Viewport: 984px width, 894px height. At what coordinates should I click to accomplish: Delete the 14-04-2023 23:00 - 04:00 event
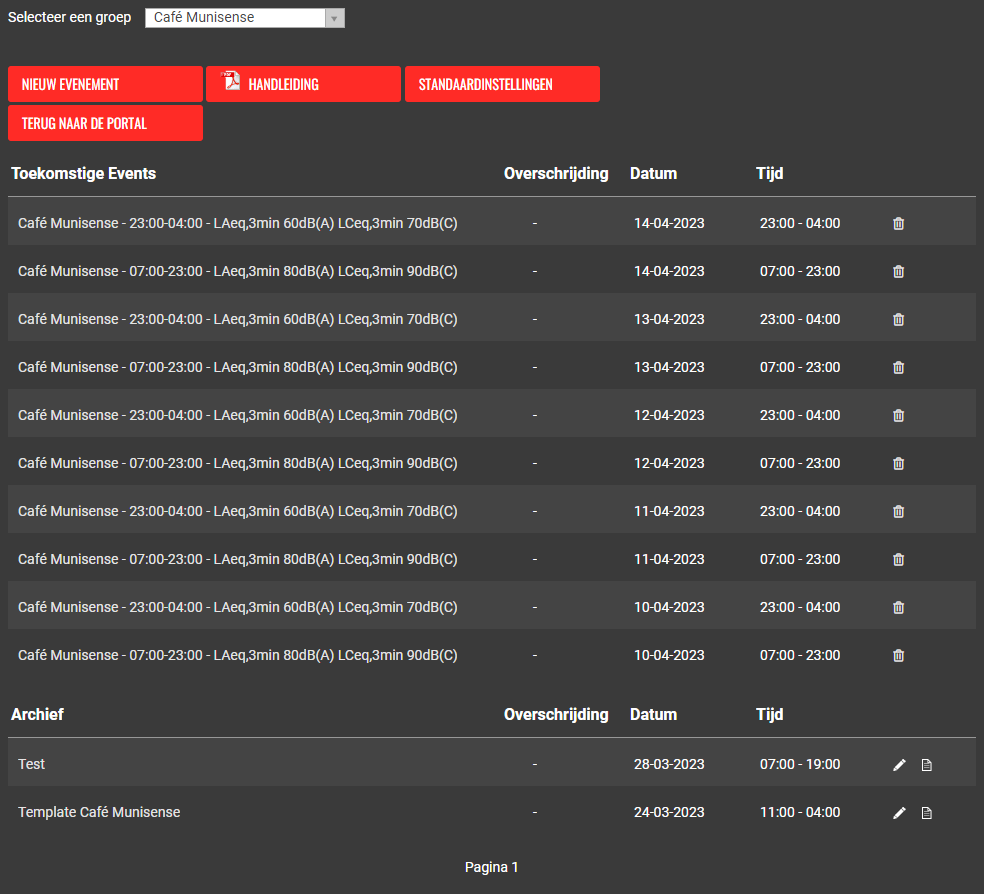898,223
